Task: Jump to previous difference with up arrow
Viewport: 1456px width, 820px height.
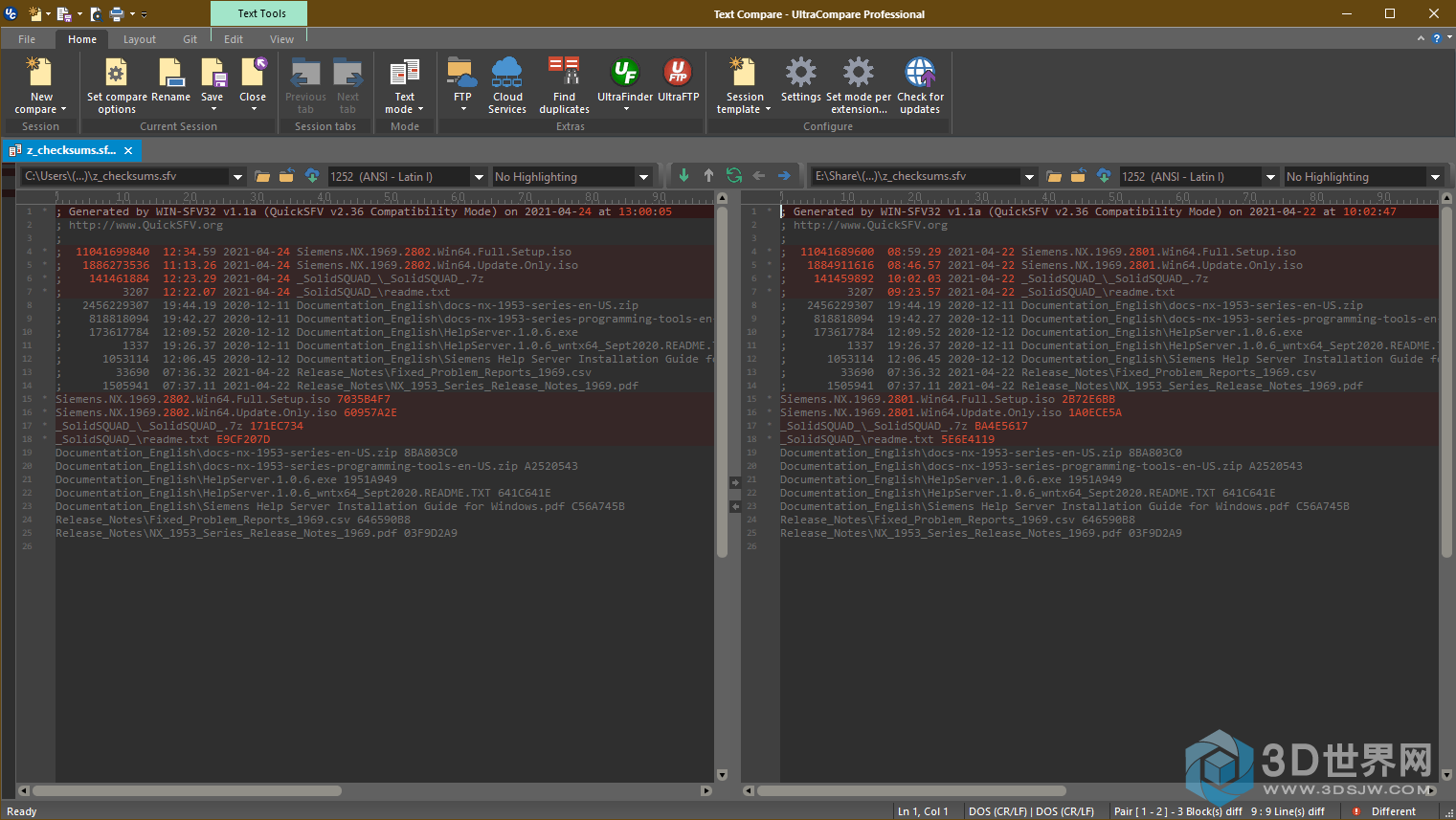Action: coord(708,175)
